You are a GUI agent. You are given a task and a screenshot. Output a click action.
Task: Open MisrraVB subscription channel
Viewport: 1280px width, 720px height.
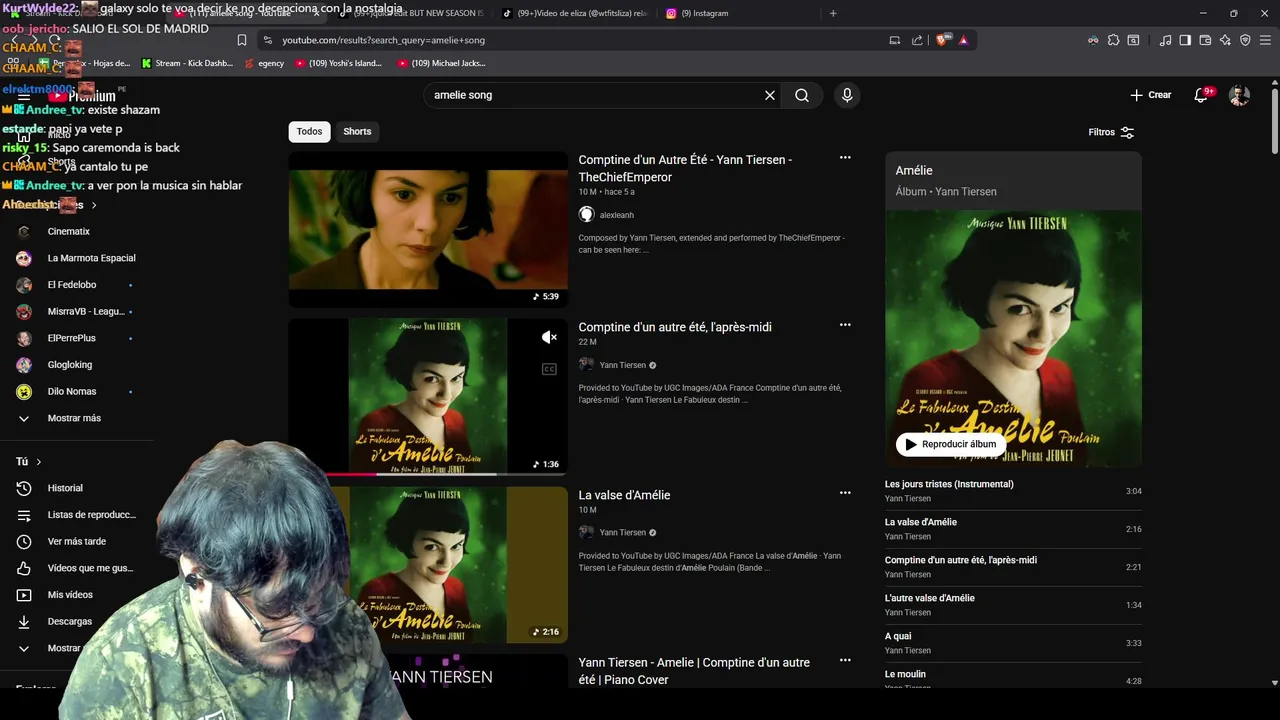76,311
